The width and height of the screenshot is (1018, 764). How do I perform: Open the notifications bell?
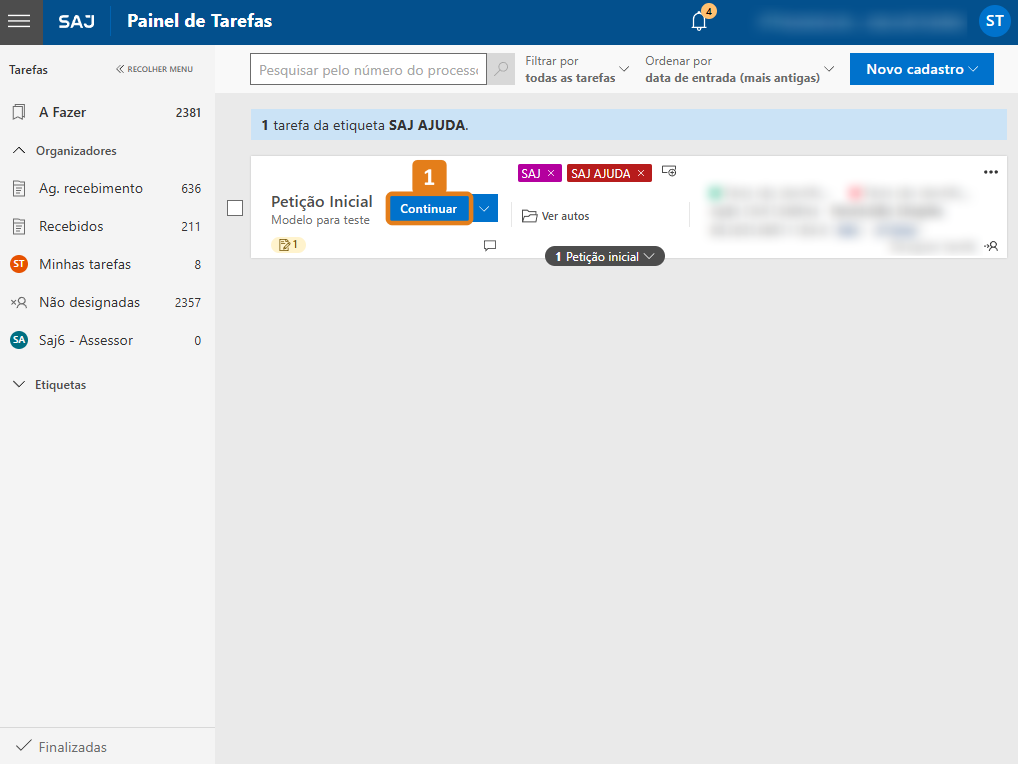point(699,21)
